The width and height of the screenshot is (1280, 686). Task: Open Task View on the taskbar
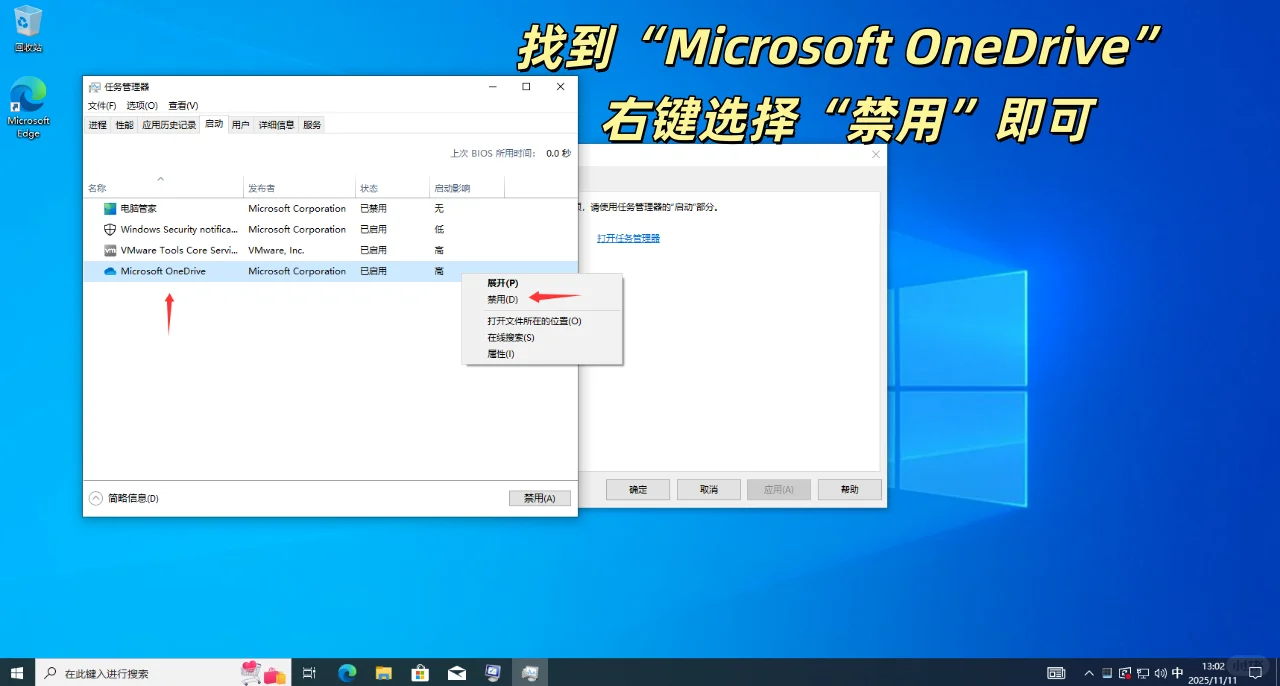310,673
